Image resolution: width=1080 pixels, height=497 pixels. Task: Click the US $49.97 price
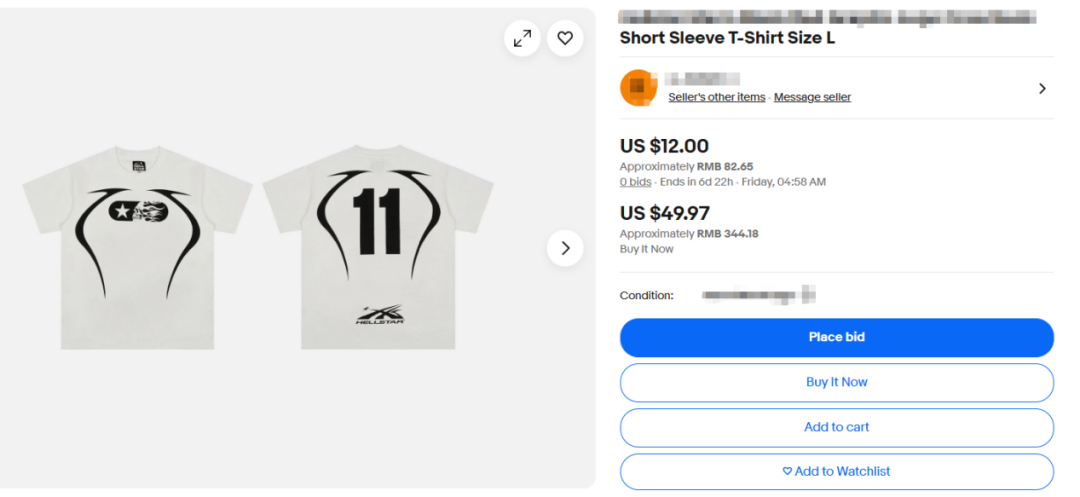tap(664, 213)
